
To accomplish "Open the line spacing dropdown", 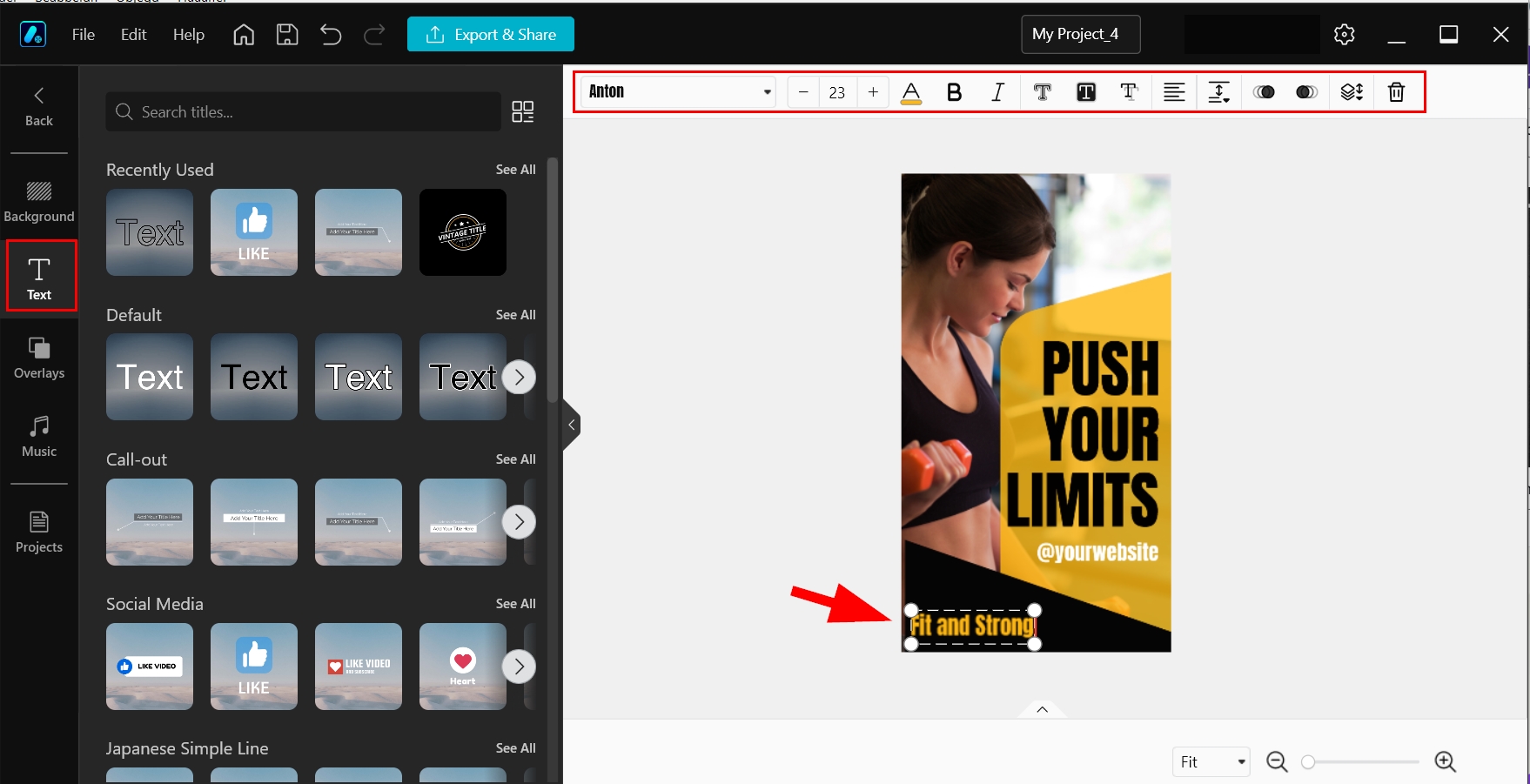I will click(1218, 91).
